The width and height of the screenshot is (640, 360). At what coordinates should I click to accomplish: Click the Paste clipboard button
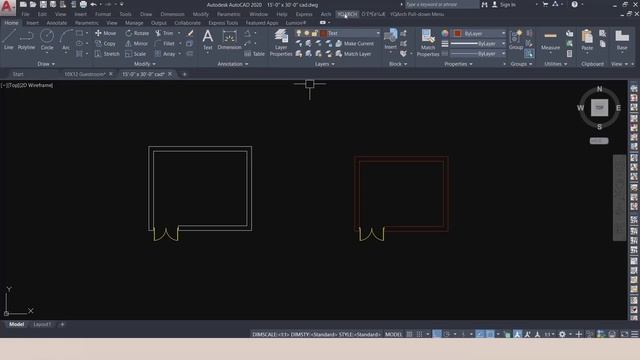click(587, 40)
